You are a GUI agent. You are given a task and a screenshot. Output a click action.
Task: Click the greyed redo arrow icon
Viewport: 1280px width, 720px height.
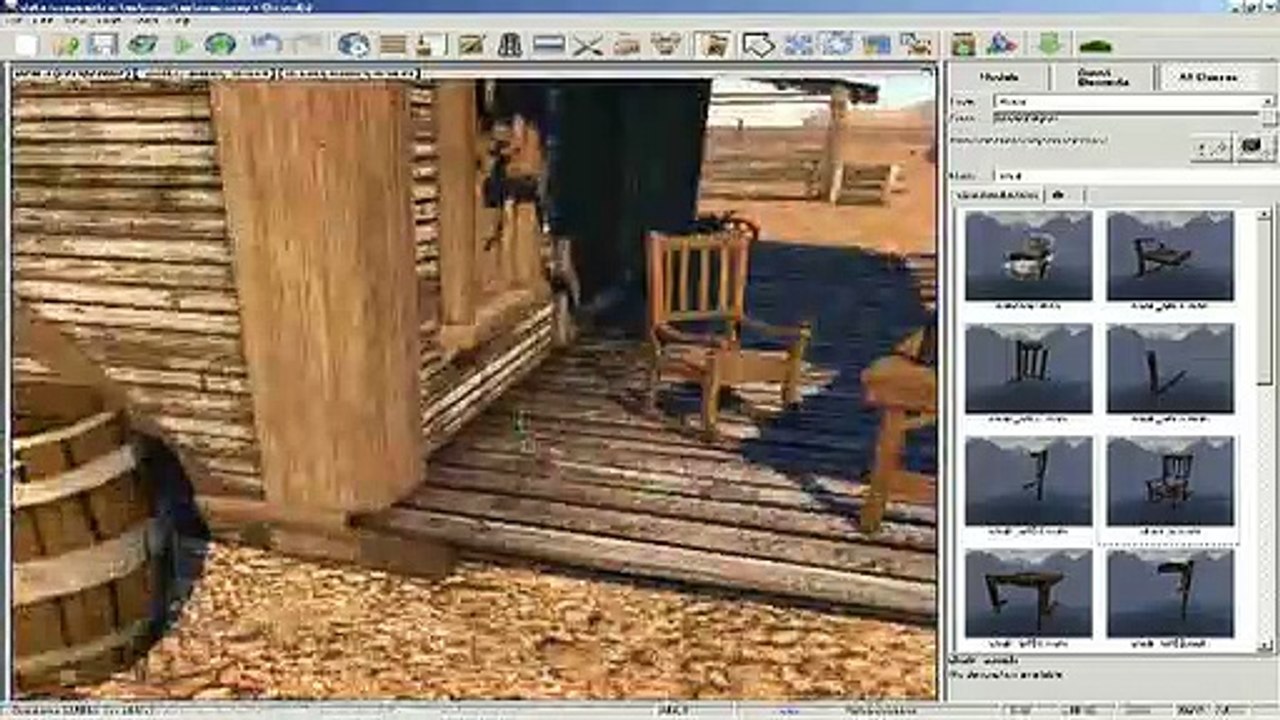(306, 45)
